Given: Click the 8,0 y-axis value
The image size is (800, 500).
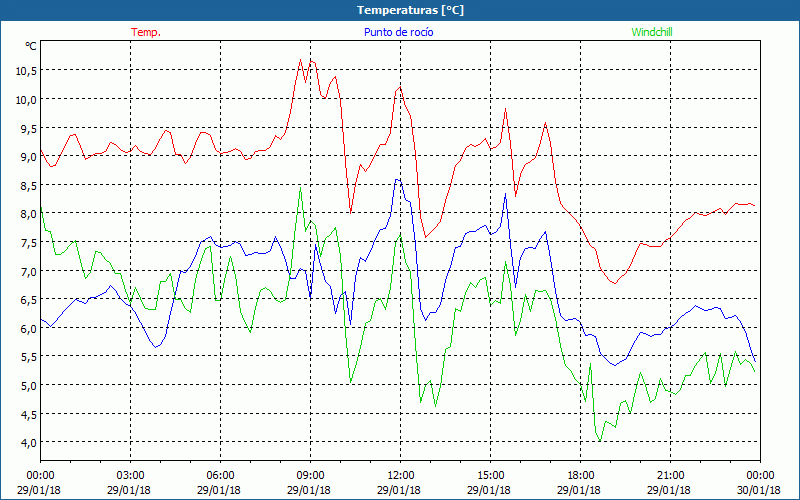Looking at the screenshot, I should [29, 214].
